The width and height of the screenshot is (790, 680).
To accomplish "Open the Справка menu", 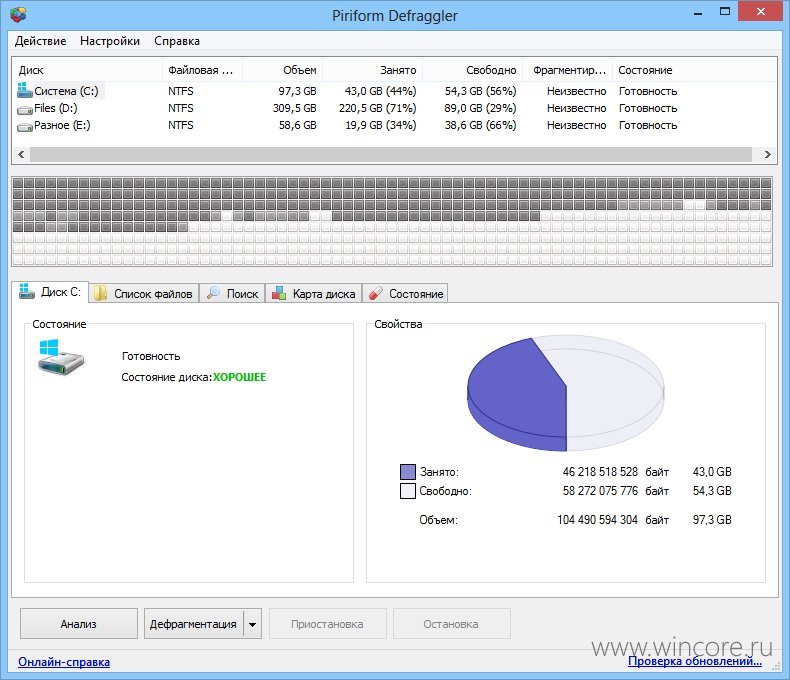I will [x=177, y=41].
